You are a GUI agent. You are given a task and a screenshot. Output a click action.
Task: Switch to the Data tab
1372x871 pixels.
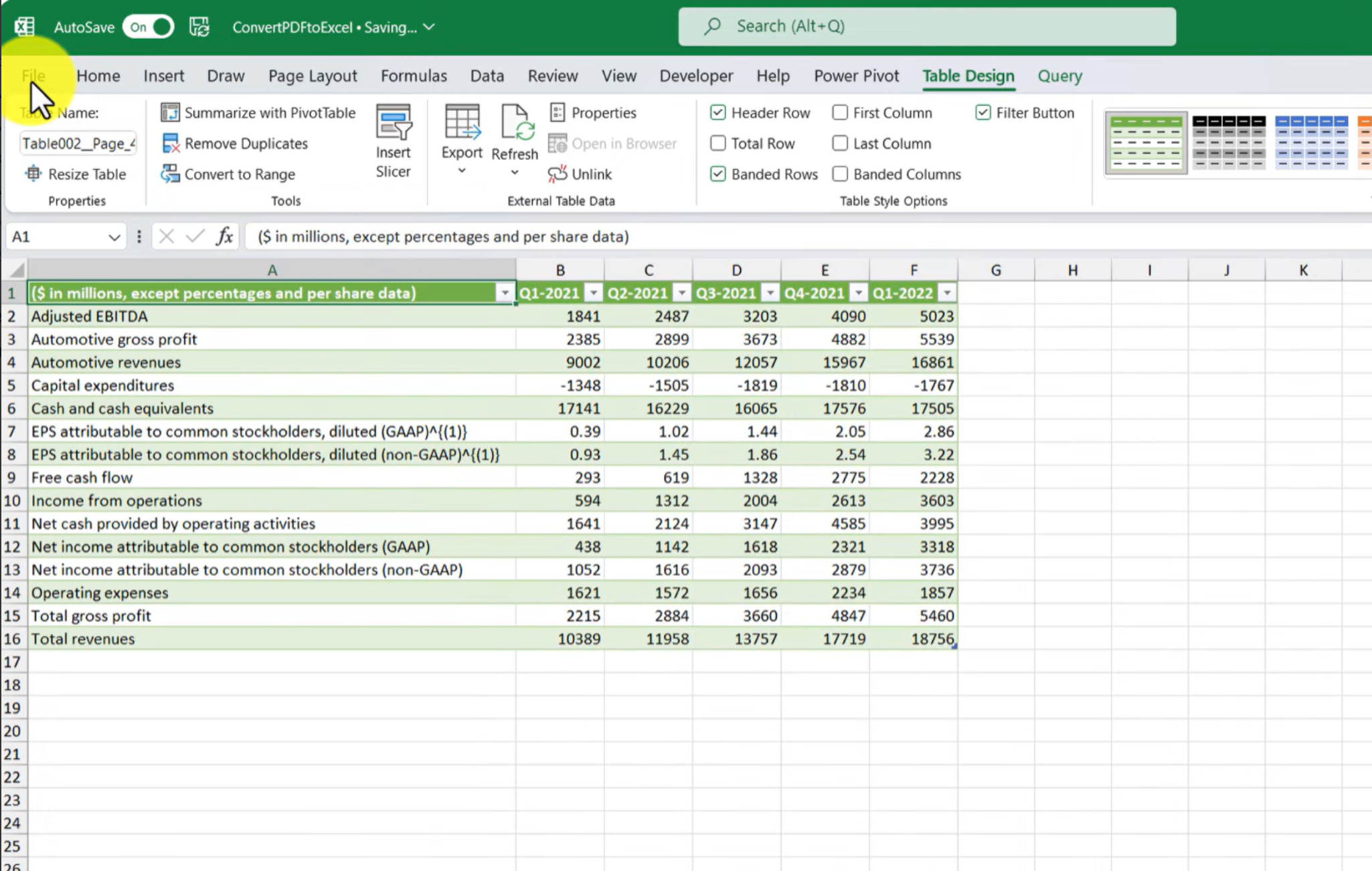click(487, 76)
